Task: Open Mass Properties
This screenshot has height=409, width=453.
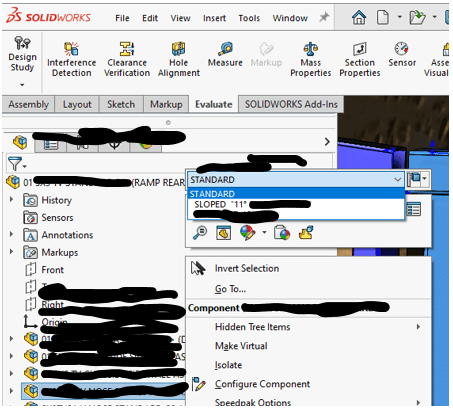Action: tap(311, 59)
